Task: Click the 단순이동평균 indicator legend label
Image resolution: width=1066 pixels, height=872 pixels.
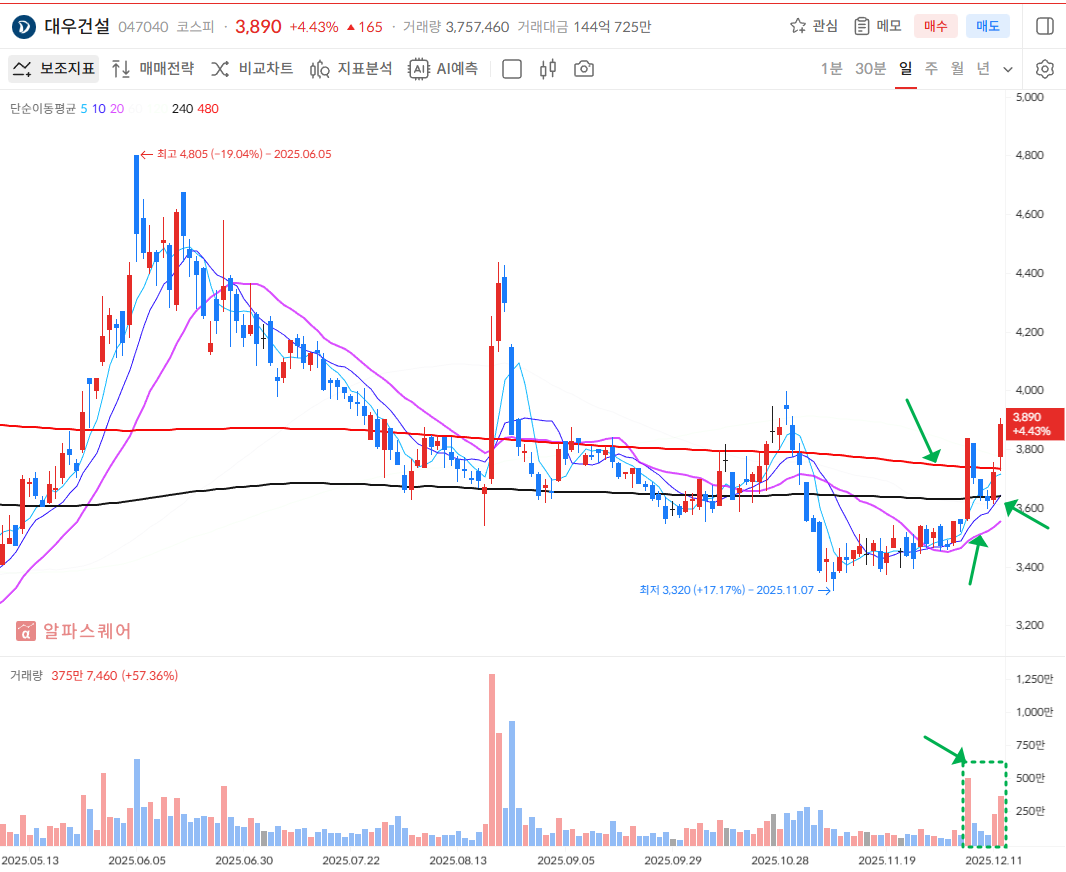Action: 42,108
